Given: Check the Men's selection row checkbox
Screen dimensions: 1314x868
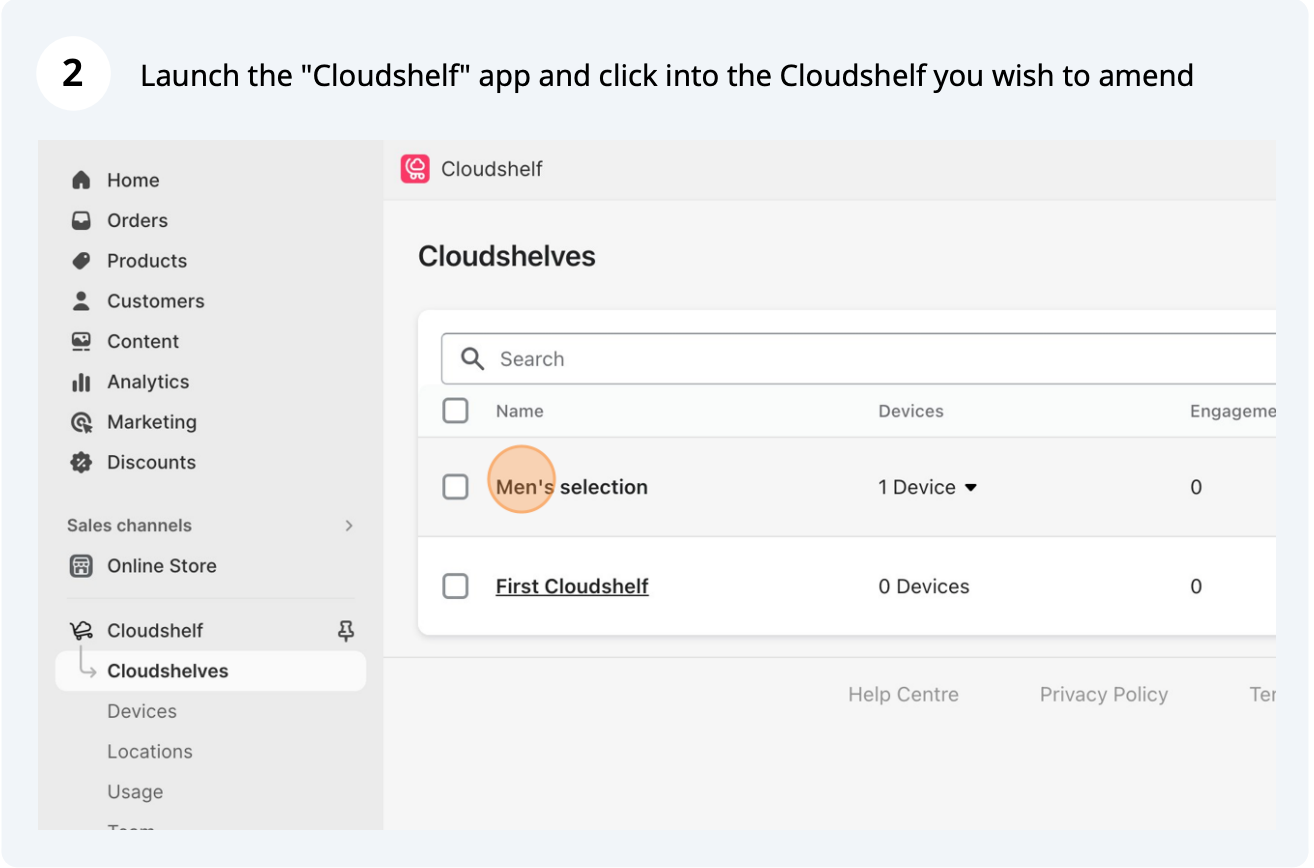Looking at the screenshot, I should pyautogui.click(x=455, y=487).
